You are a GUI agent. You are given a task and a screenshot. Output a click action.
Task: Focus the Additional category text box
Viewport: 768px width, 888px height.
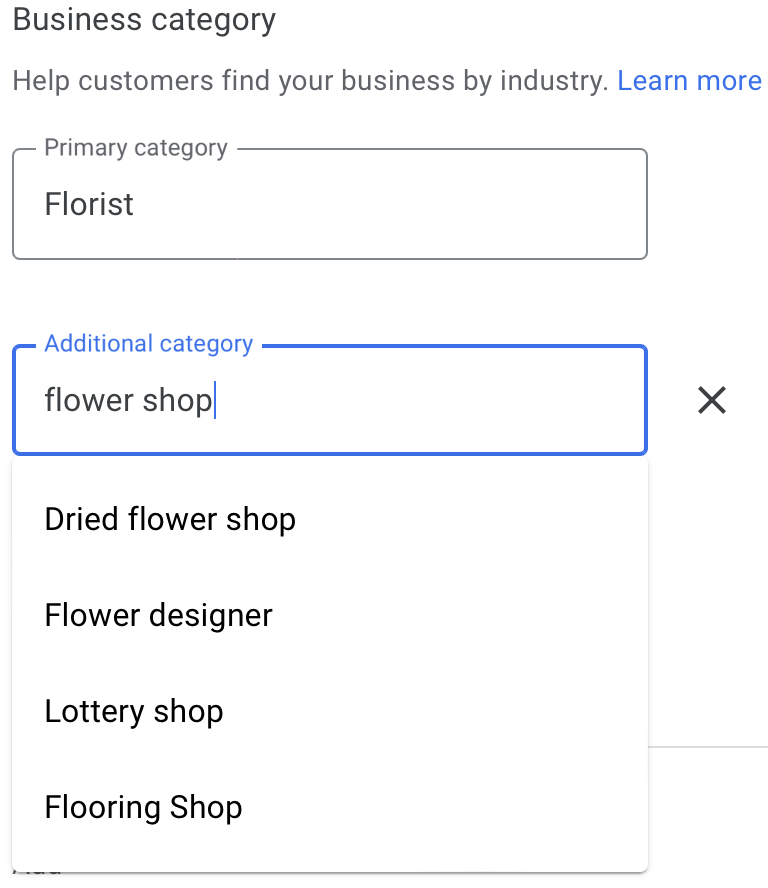pyautogui.click(x=330, y=400)
